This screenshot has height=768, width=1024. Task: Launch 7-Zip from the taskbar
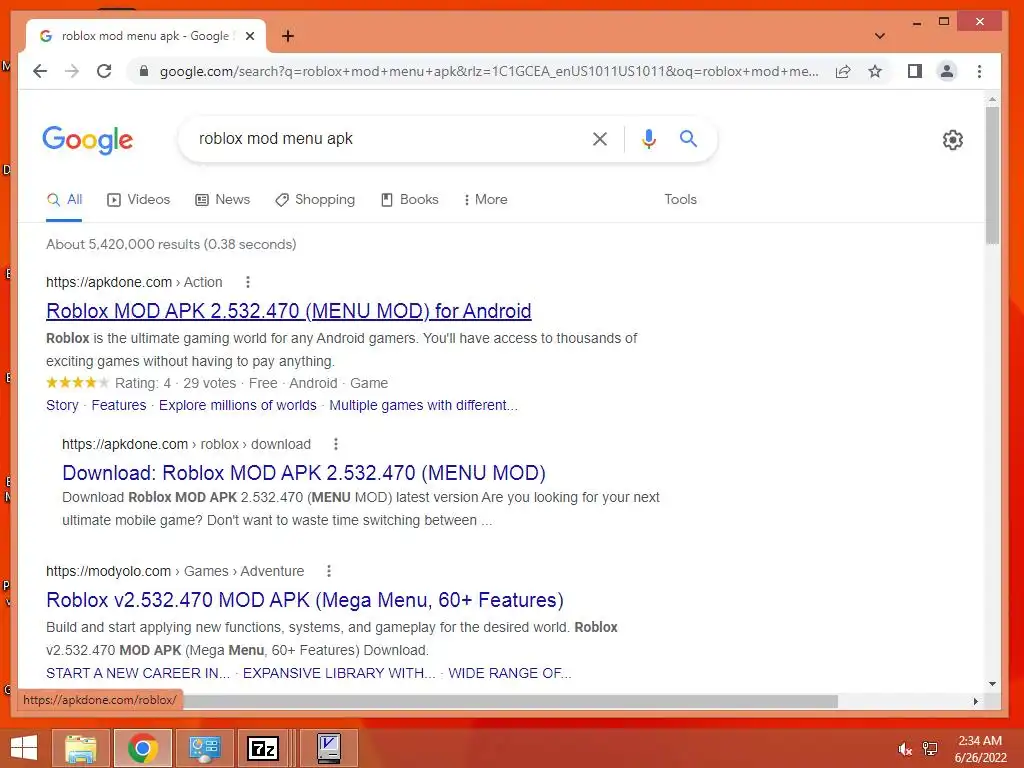tap(264, 748)
